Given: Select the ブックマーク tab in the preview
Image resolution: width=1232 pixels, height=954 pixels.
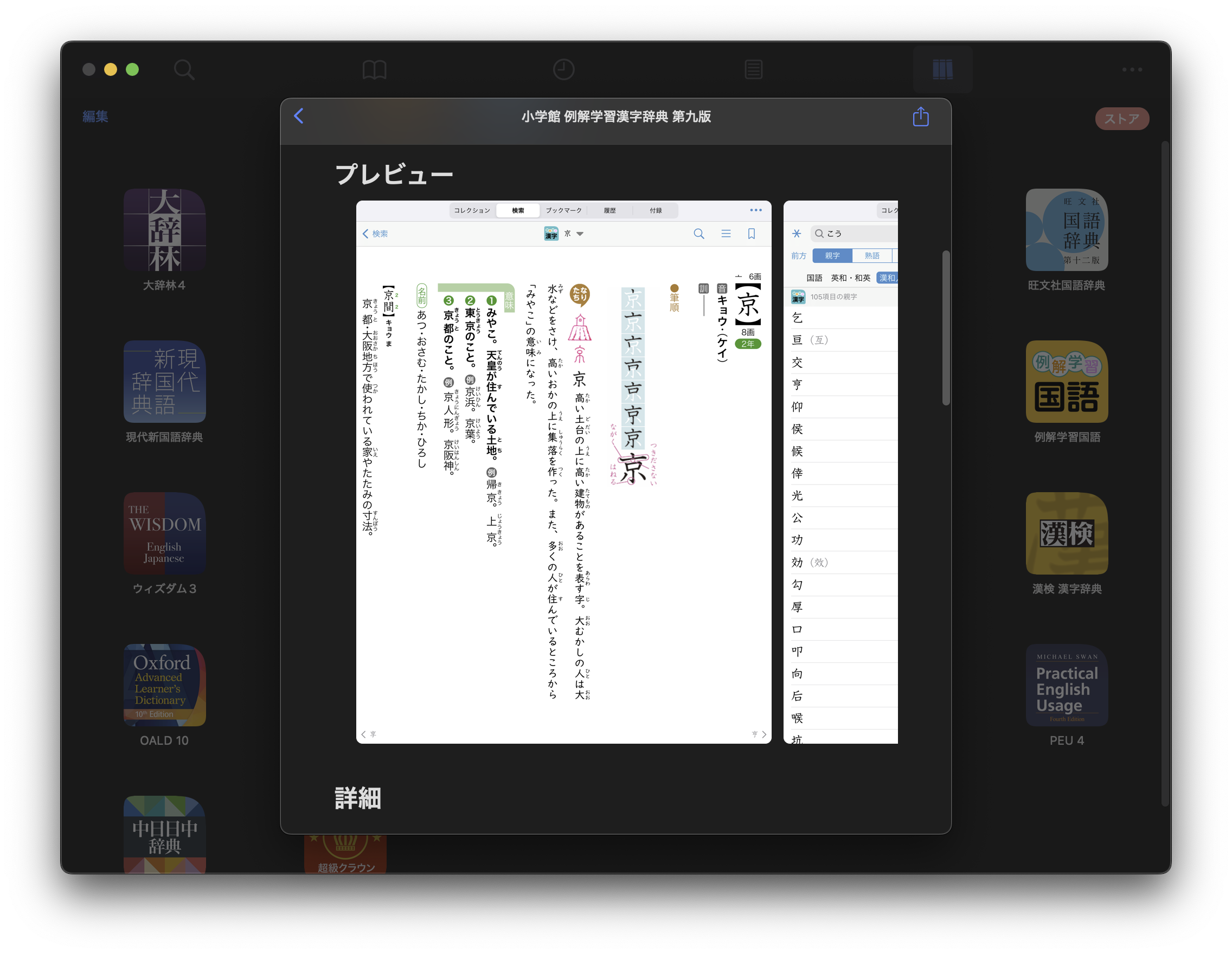Looking at the screenshot, I should (x=563, y=210).
